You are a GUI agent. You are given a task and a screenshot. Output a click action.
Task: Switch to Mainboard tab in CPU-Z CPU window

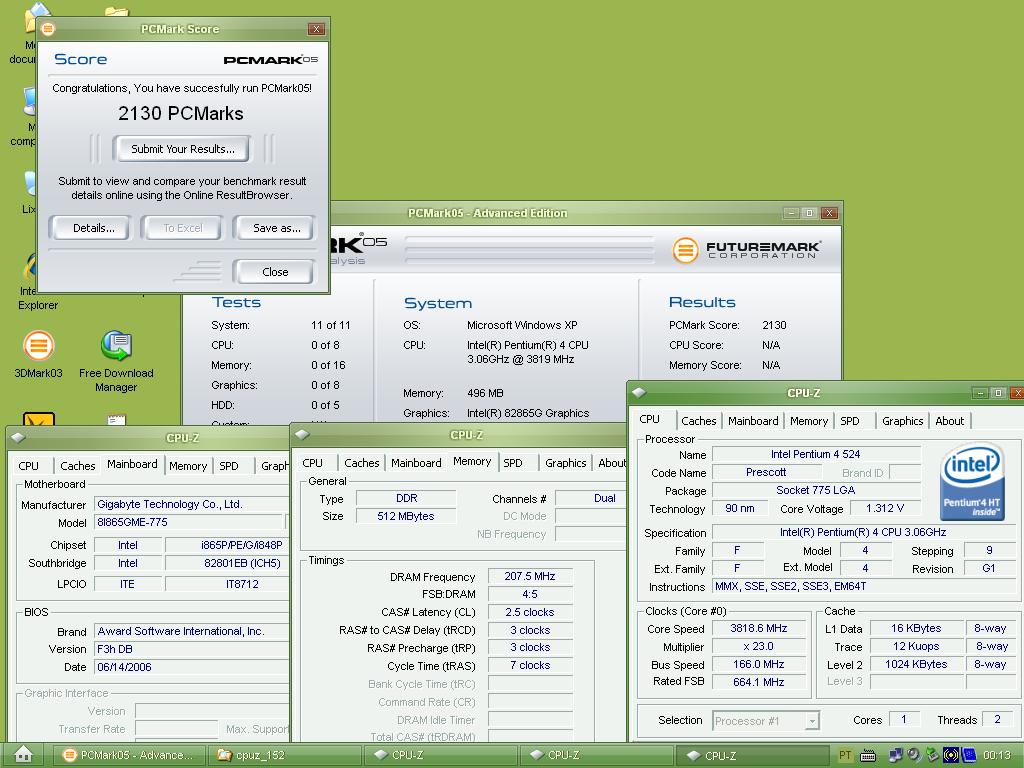tap(753, 421)
